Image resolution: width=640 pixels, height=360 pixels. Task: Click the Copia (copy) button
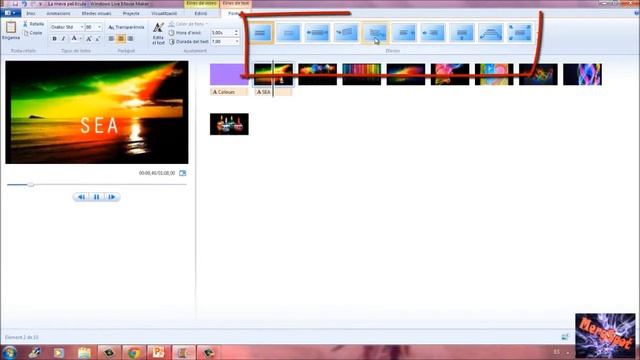tap(33, 33)
